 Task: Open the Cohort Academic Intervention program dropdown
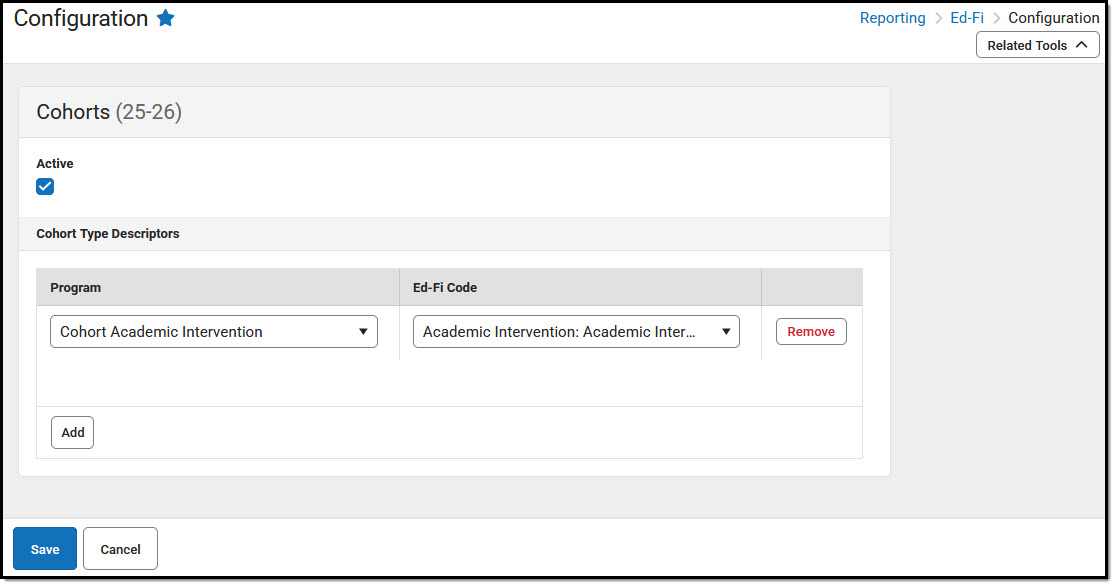pyautogui.click(x=213, y=331)
